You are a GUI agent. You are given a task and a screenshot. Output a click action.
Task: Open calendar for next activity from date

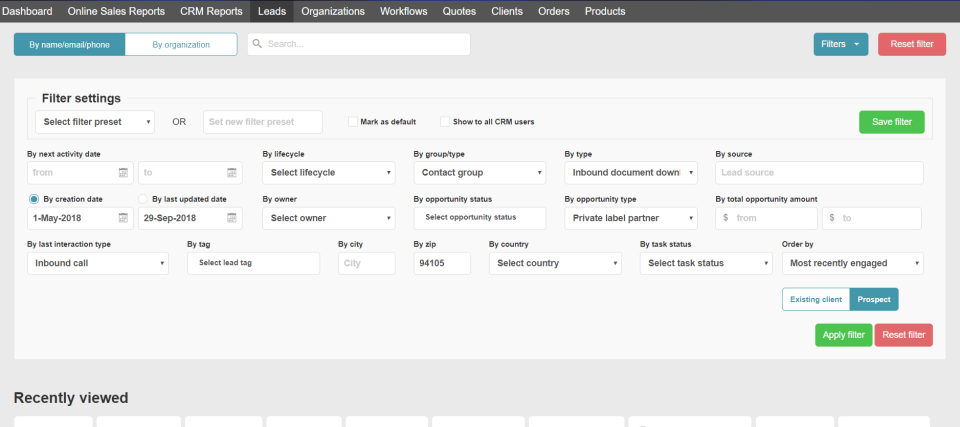point(123,173)
